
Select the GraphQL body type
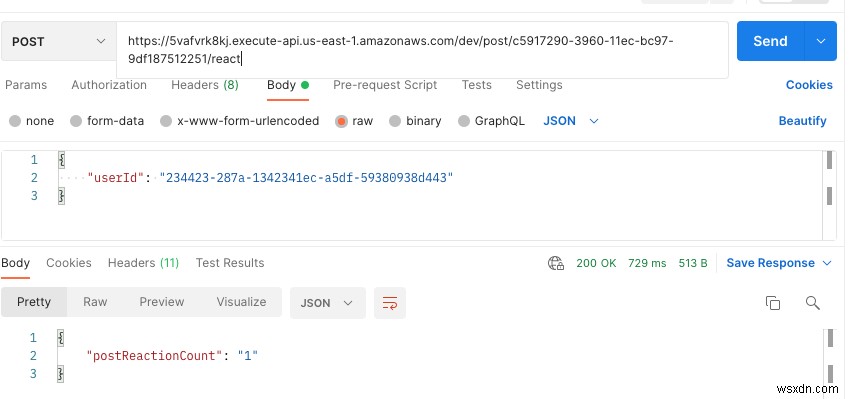(491, 121)
